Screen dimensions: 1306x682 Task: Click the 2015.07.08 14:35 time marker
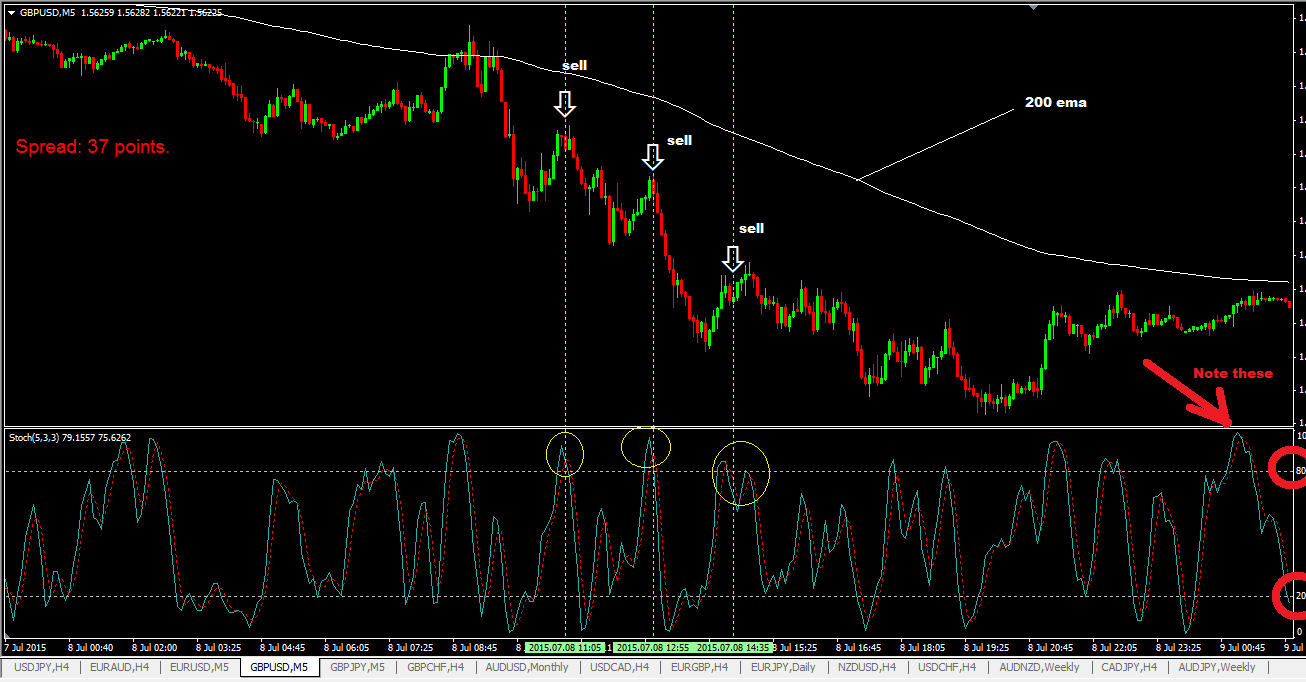tap(734, 647)
